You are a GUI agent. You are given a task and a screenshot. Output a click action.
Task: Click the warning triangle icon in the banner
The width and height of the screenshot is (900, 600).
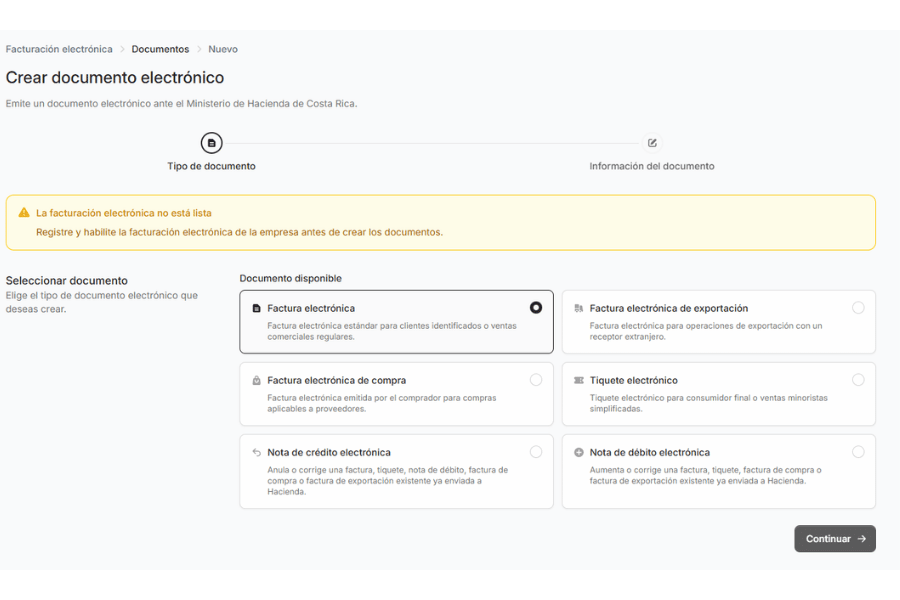[x=24, y=212]
